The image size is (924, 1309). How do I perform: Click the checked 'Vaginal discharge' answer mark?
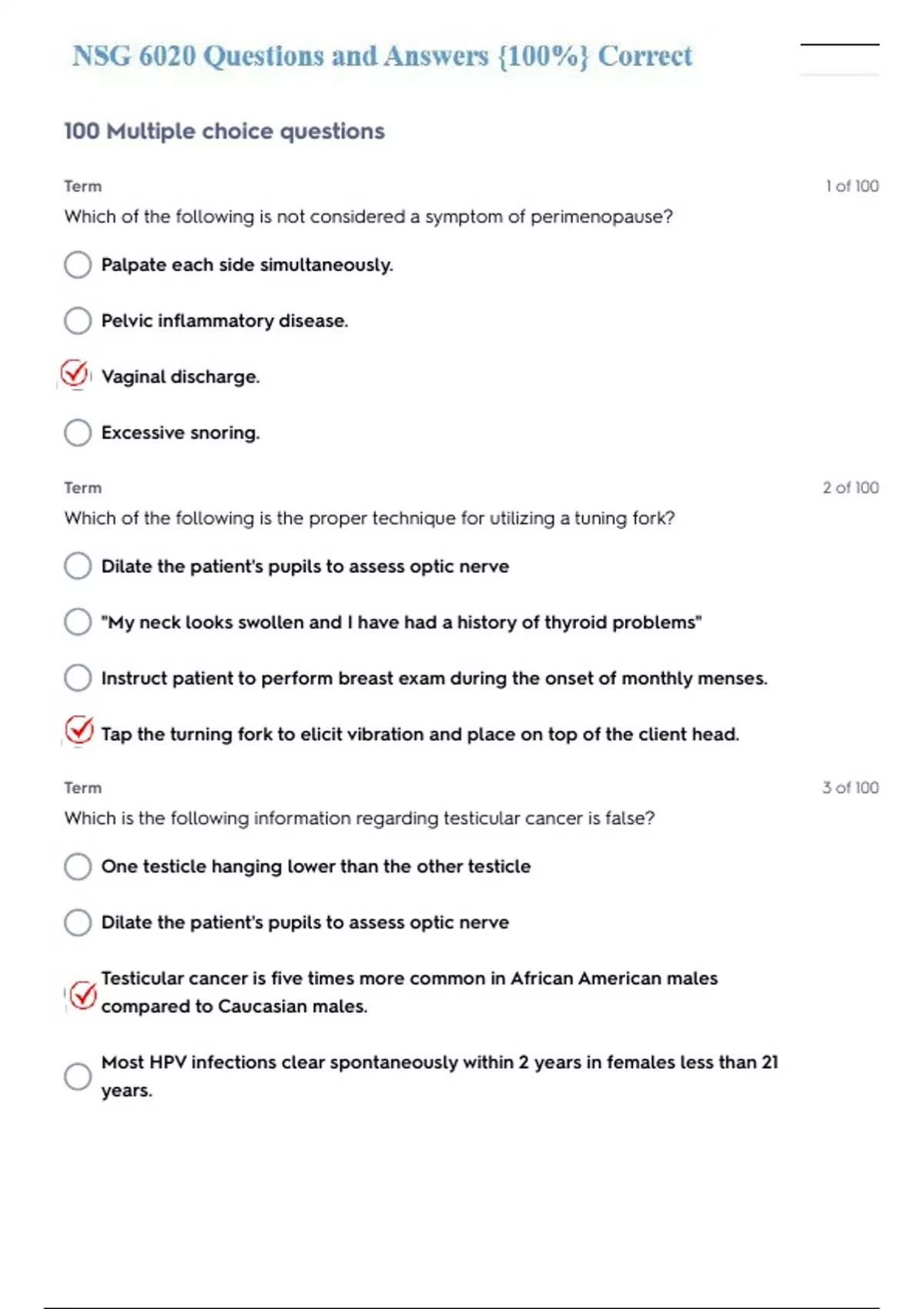point(75,374)
